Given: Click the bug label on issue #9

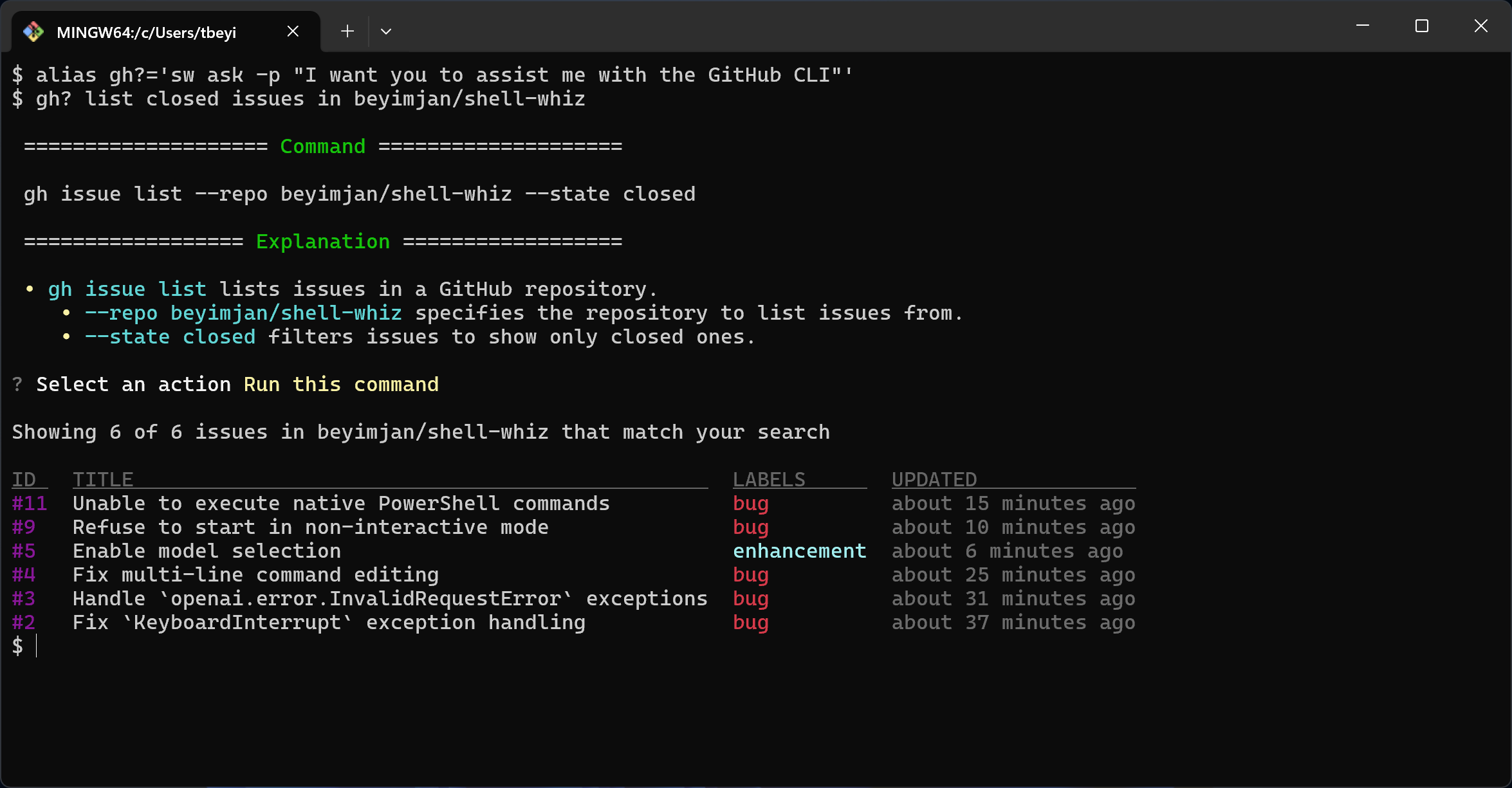Looking at the screenshot, I should (x=750, y=527).
